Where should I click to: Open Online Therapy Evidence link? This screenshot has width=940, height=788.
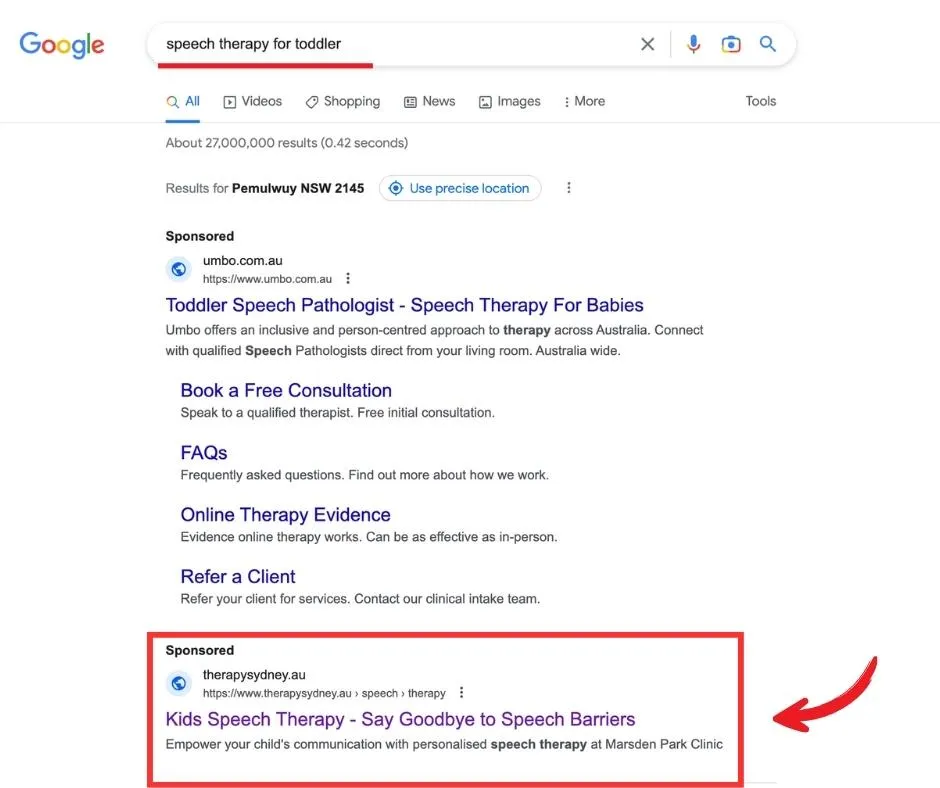click(285, 515)
